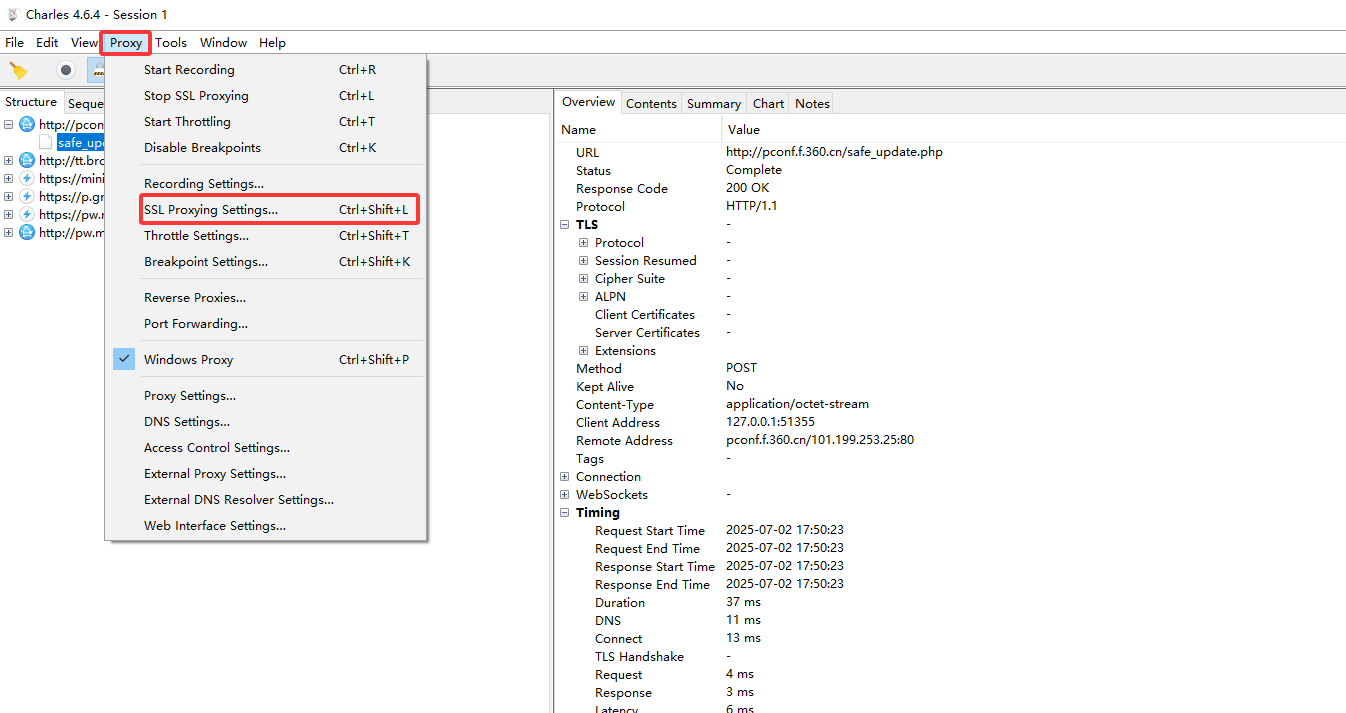The height and width of the screenshot is (713, 1346).
Task: Click the Charles app icon in title bar
Action: (x=12, y=14)
